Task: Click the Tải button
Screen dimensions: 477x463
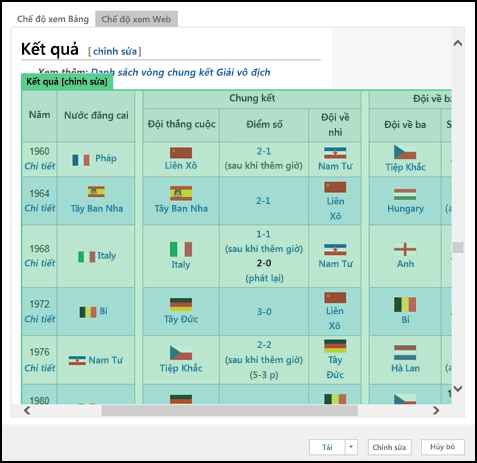Action: pyautogui.click(x=327, y=447)
